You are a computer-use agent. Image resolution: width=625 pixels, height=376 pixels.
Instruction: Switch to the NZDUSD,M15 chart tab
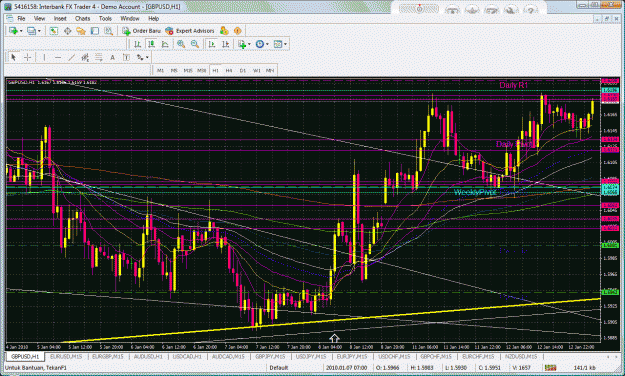click(x=521, y=356)
